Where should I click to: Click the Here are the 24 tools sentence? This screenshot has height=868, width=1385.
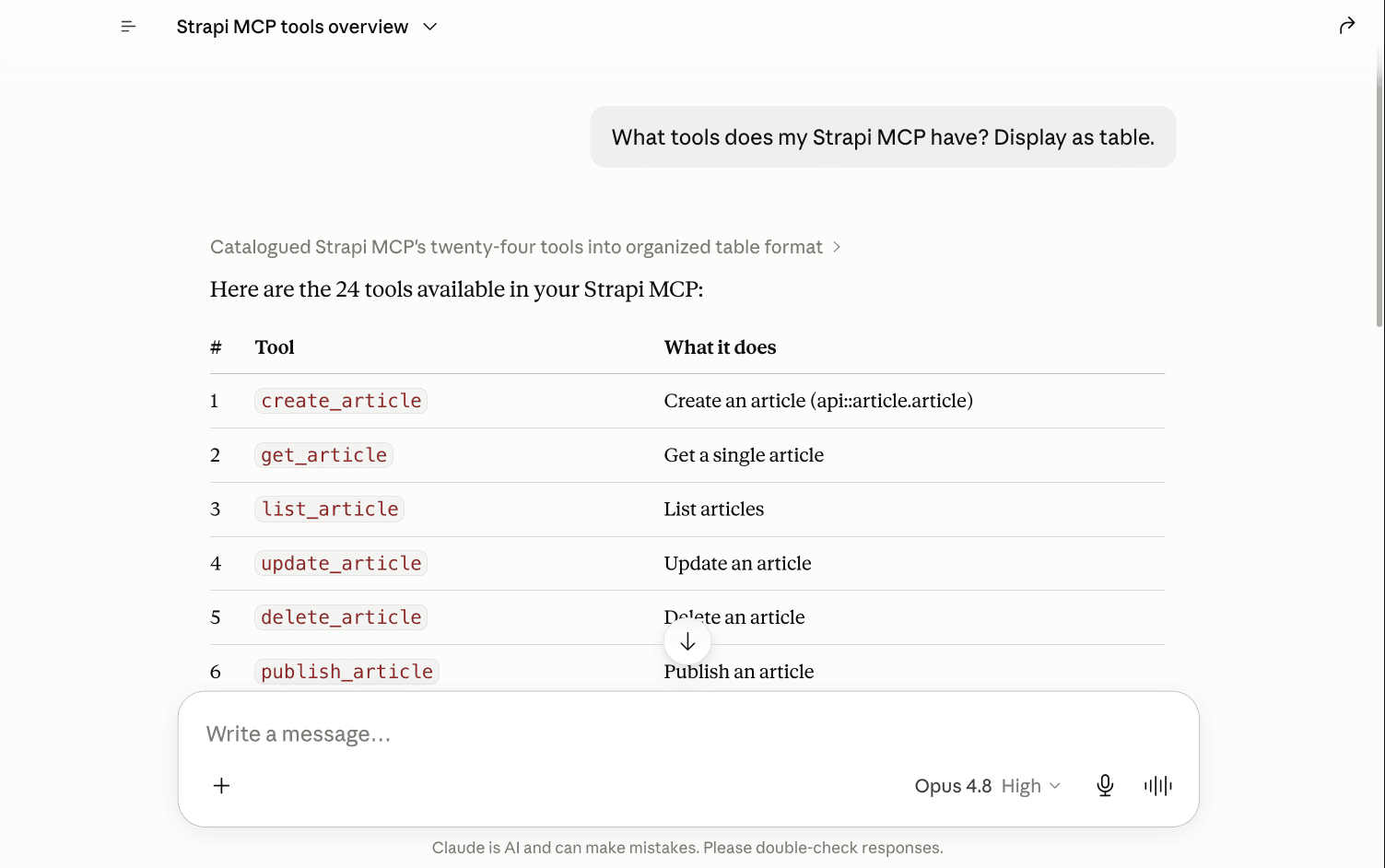456,289
